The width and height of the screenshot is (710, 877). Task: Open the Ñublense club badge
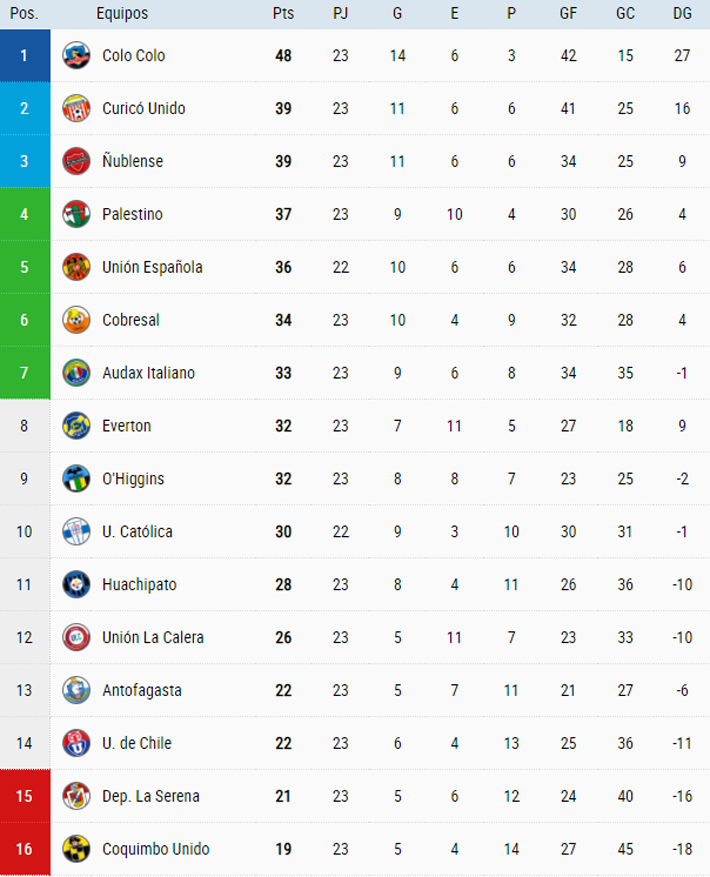point(76,161)
